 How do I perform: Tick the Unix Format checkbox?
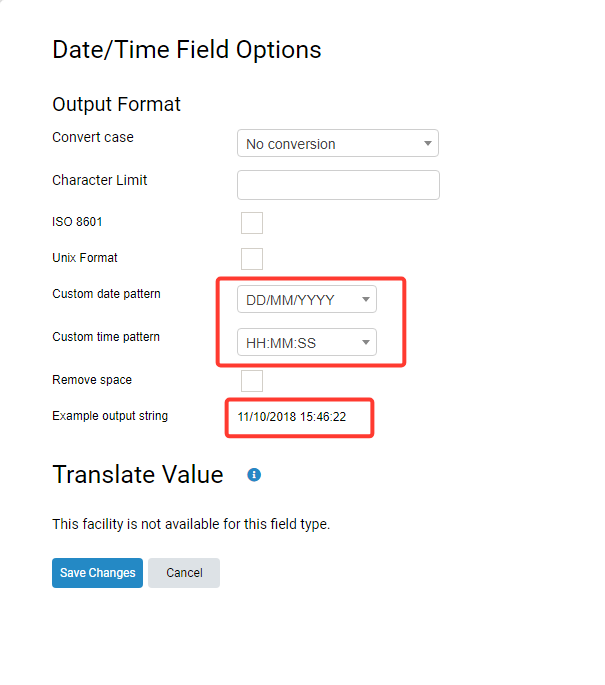pyautogui.click(x=252, y=259)
